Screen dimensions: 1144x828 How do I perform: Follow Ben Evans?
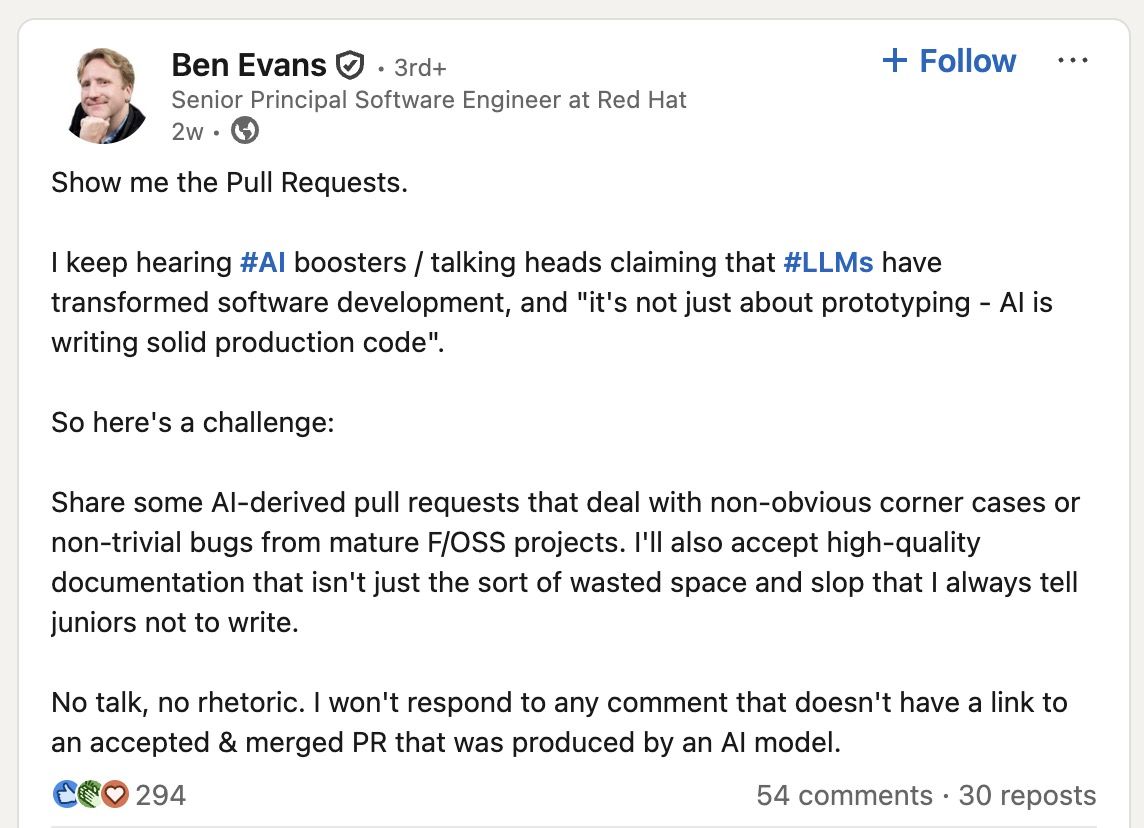tap(948, 61)
